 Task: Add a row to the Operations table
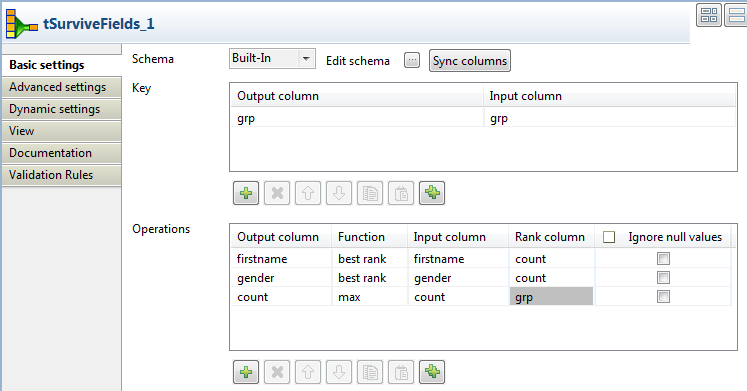coord(246,372)
